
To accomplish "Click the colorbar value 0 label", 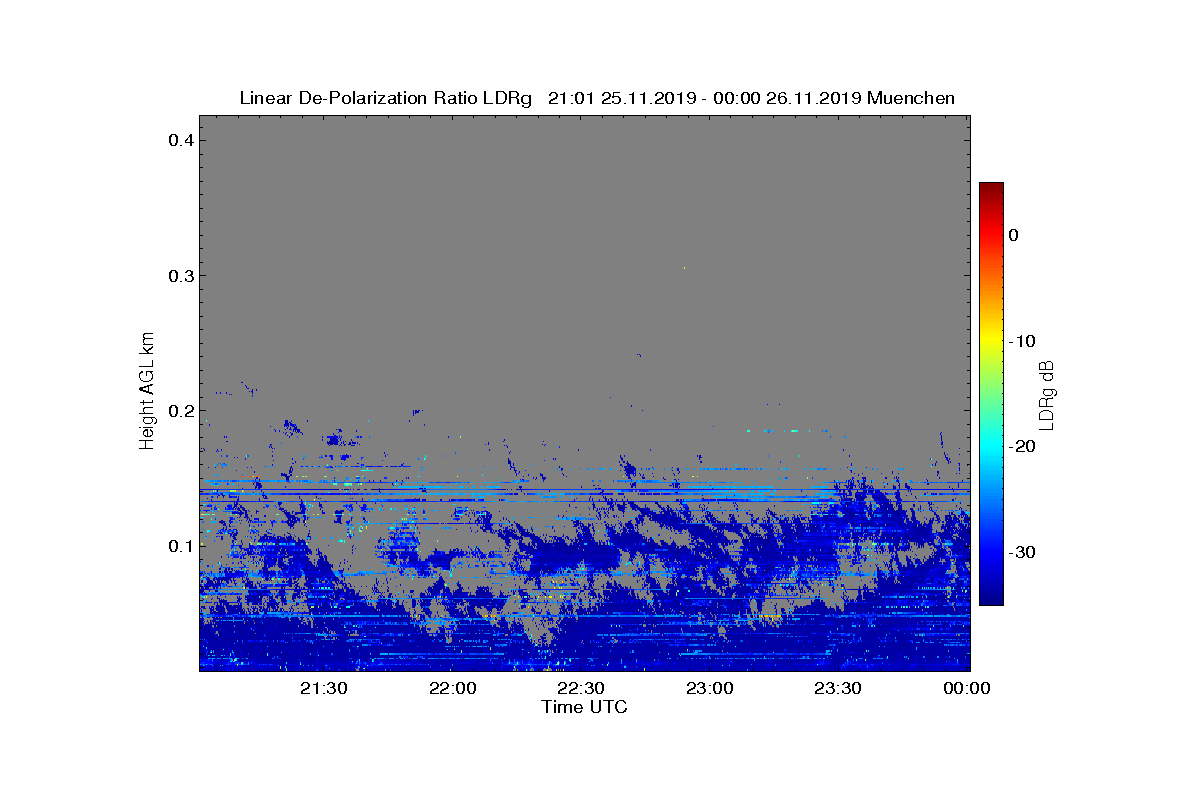I will (1013, 235).
